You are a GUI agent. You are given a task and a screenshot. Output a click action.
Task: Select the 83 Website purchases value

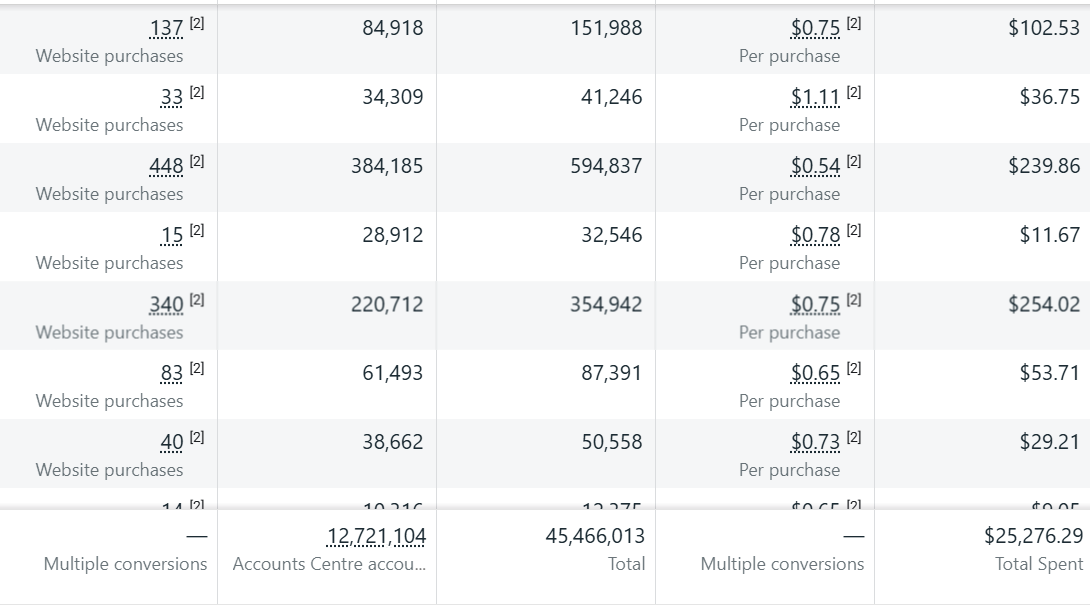tap(171, 373)
